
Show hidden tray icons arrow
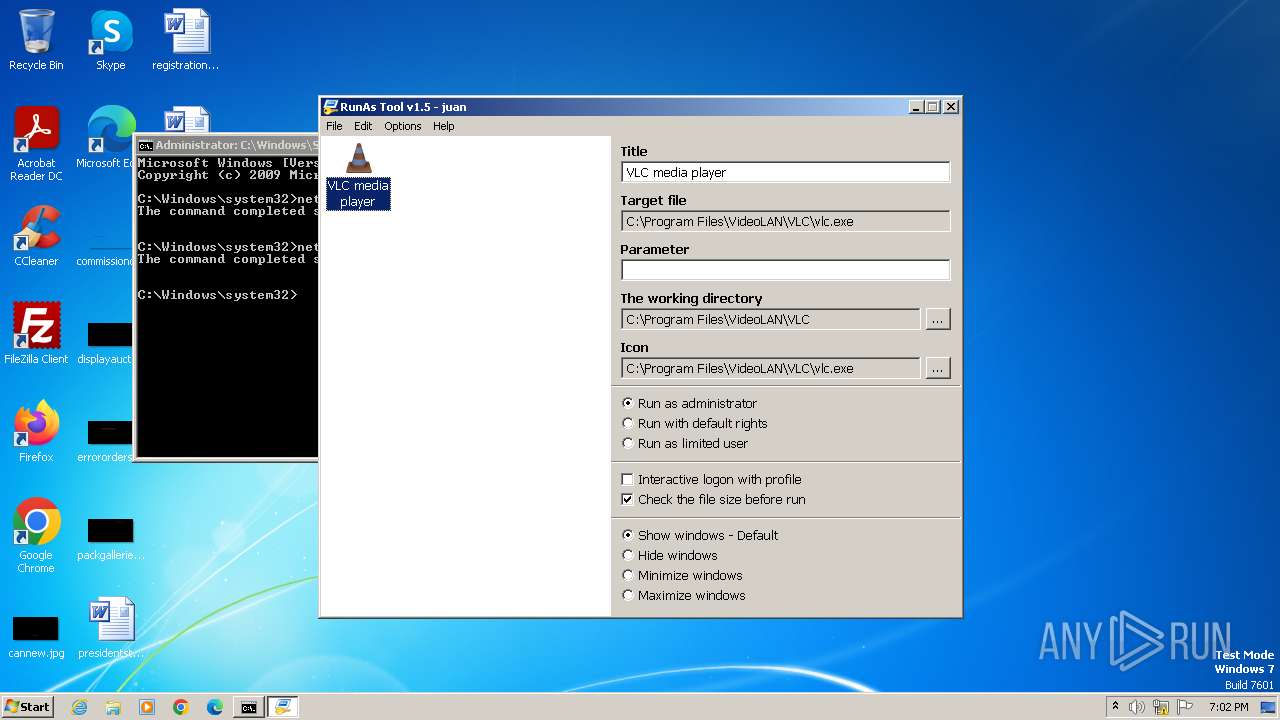(1115, 707)
